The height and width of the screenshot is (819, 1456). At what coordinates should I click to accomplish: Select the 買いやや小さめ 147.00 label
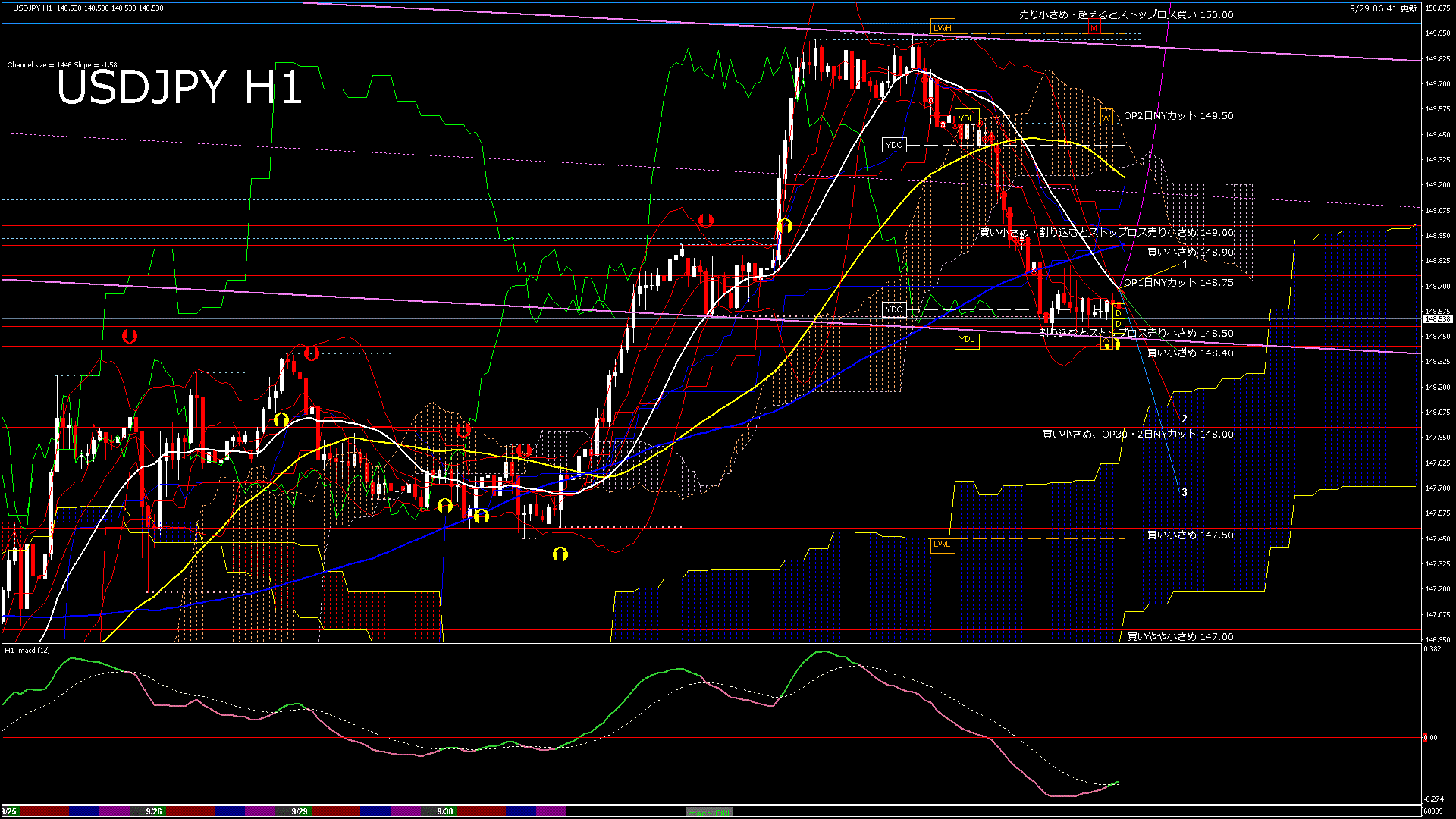pyautogui.click(x=1180, y=636)
